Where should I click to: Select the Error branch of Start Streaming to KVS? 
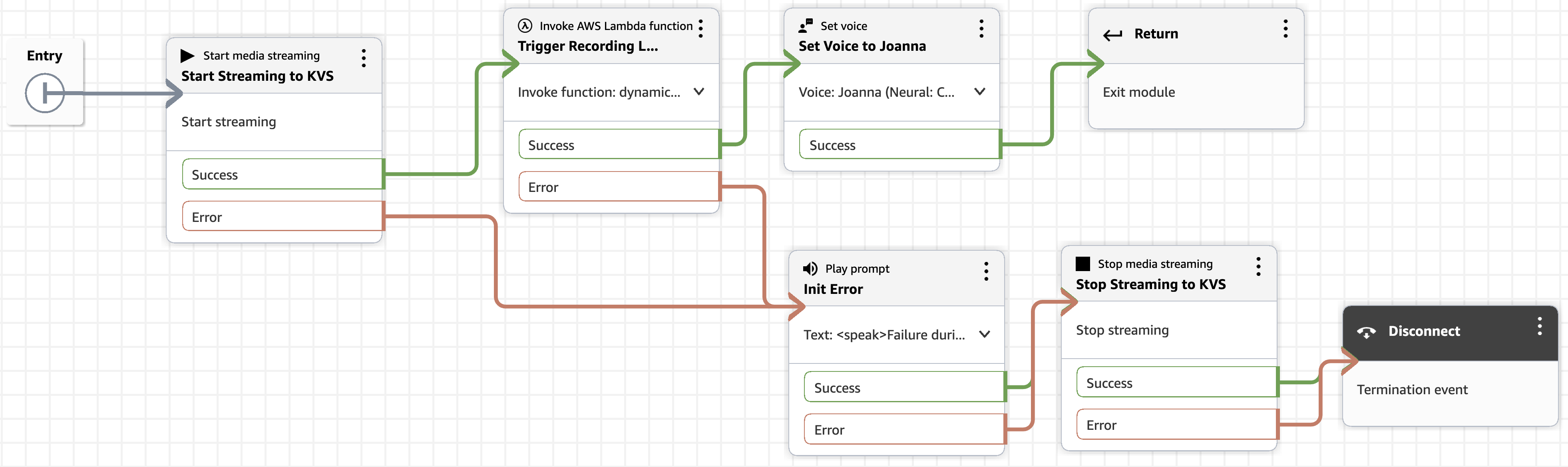click(283, 217)
